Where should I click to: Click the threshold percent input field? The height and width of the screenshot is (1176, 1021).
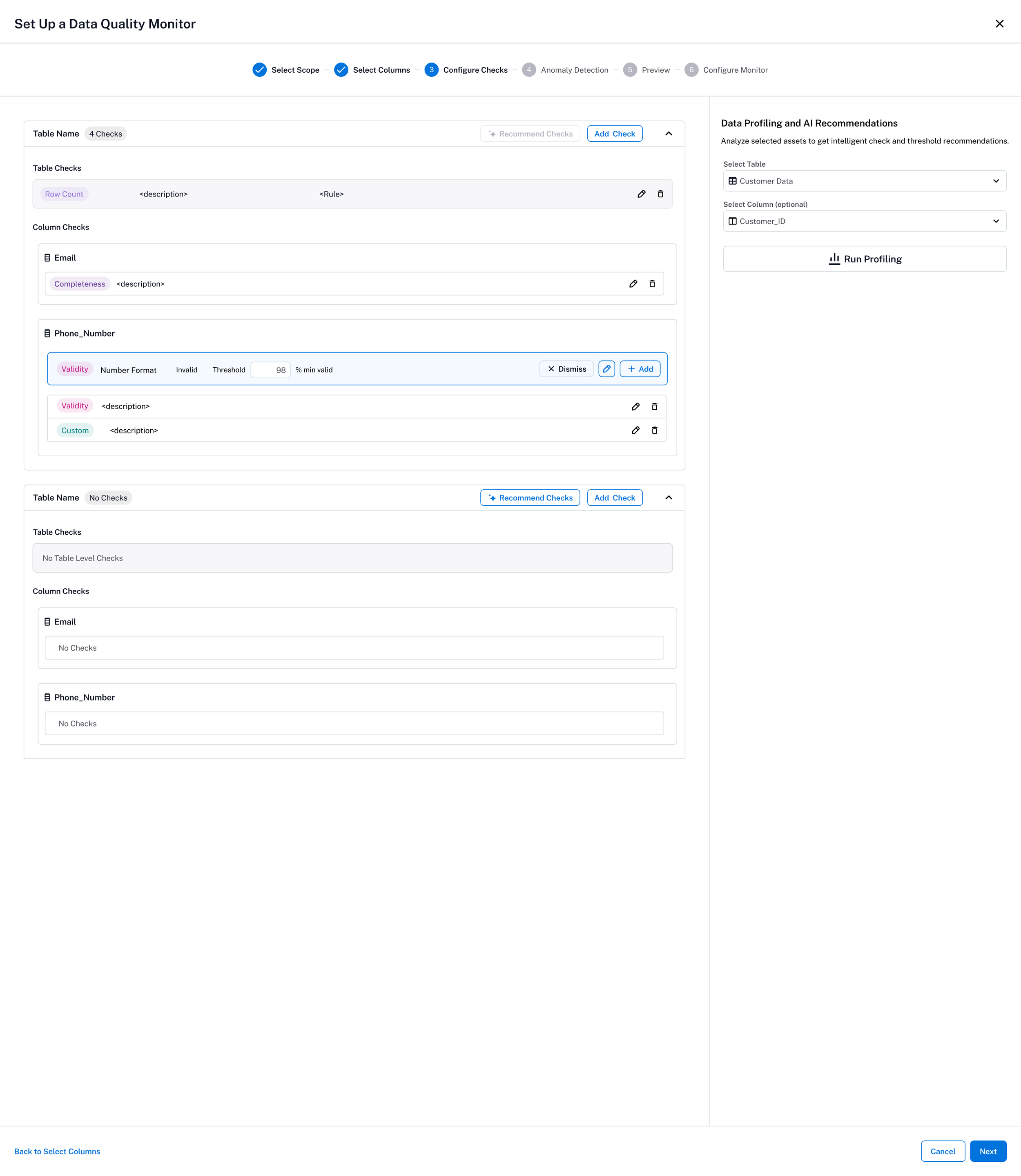coord(271,370)
